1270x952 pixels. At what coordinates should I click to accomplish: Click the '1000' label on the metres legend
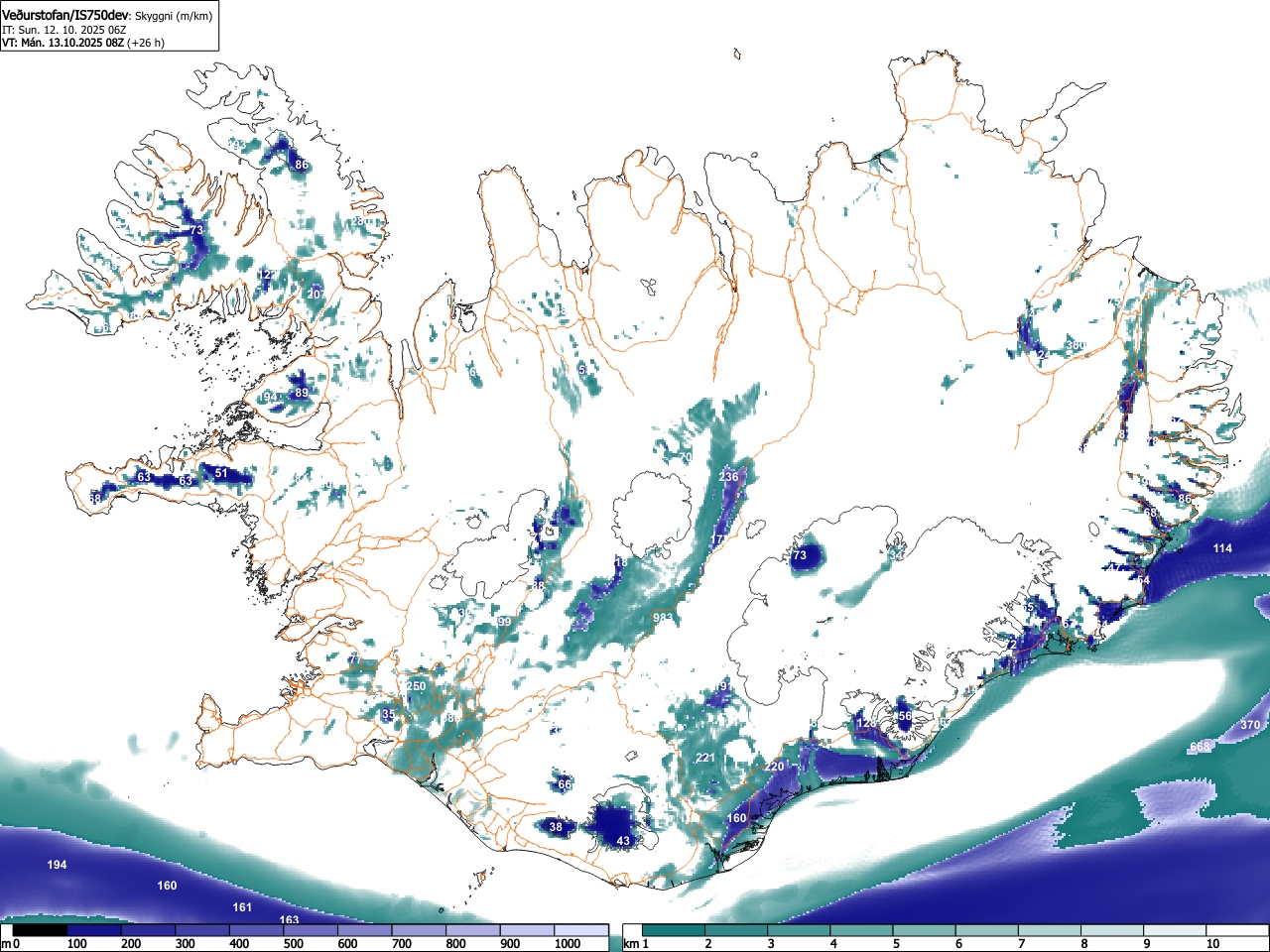pyautogui.click(x=568, y=944)
